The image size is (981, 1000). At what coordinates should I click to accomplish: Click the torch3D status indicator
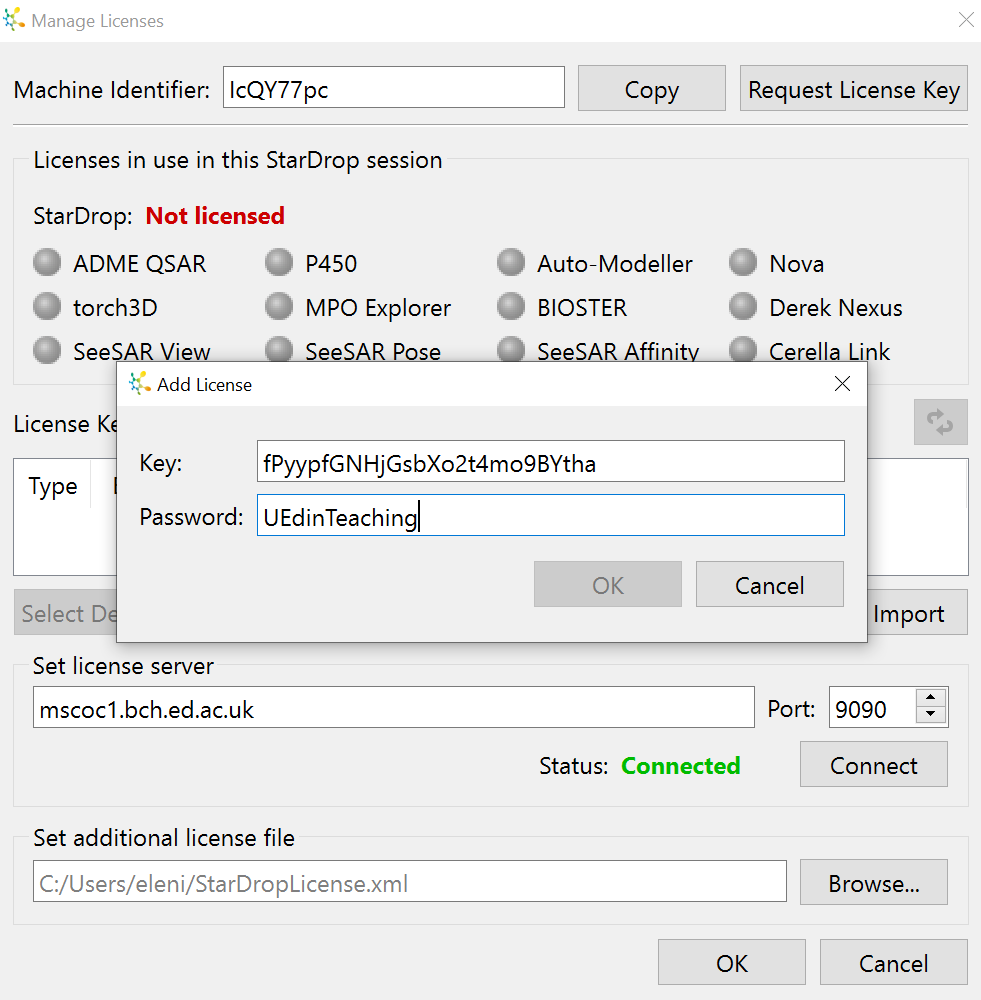[x=47, y=306]
